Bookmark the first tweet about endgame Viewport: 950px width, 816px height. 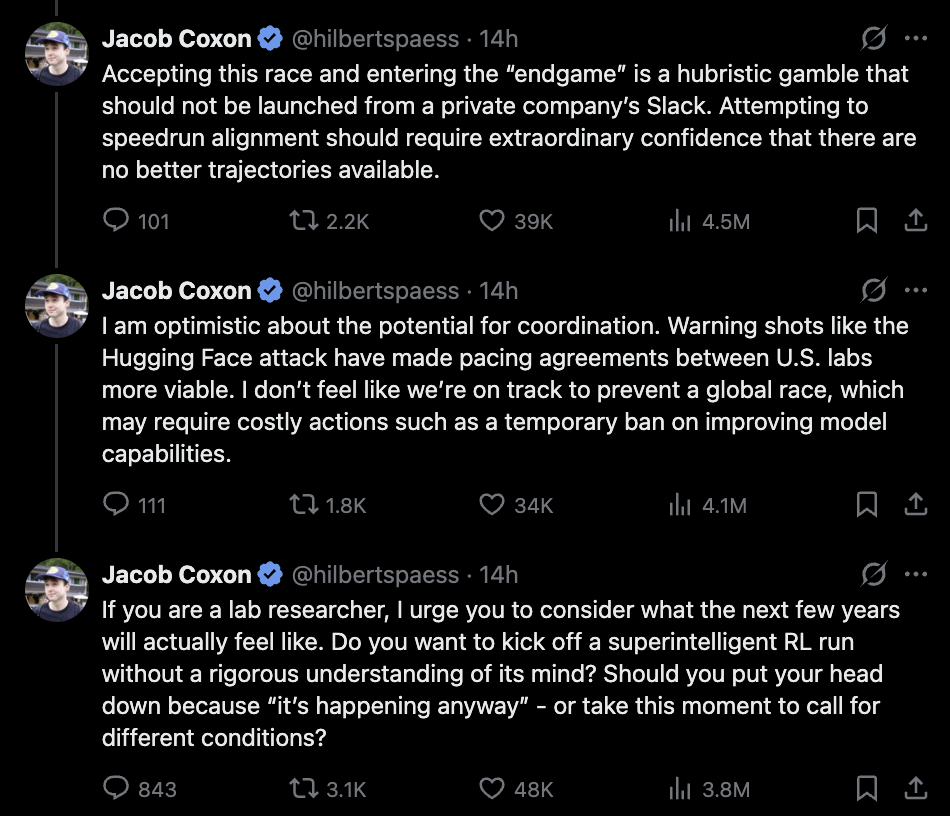point(866,221)
